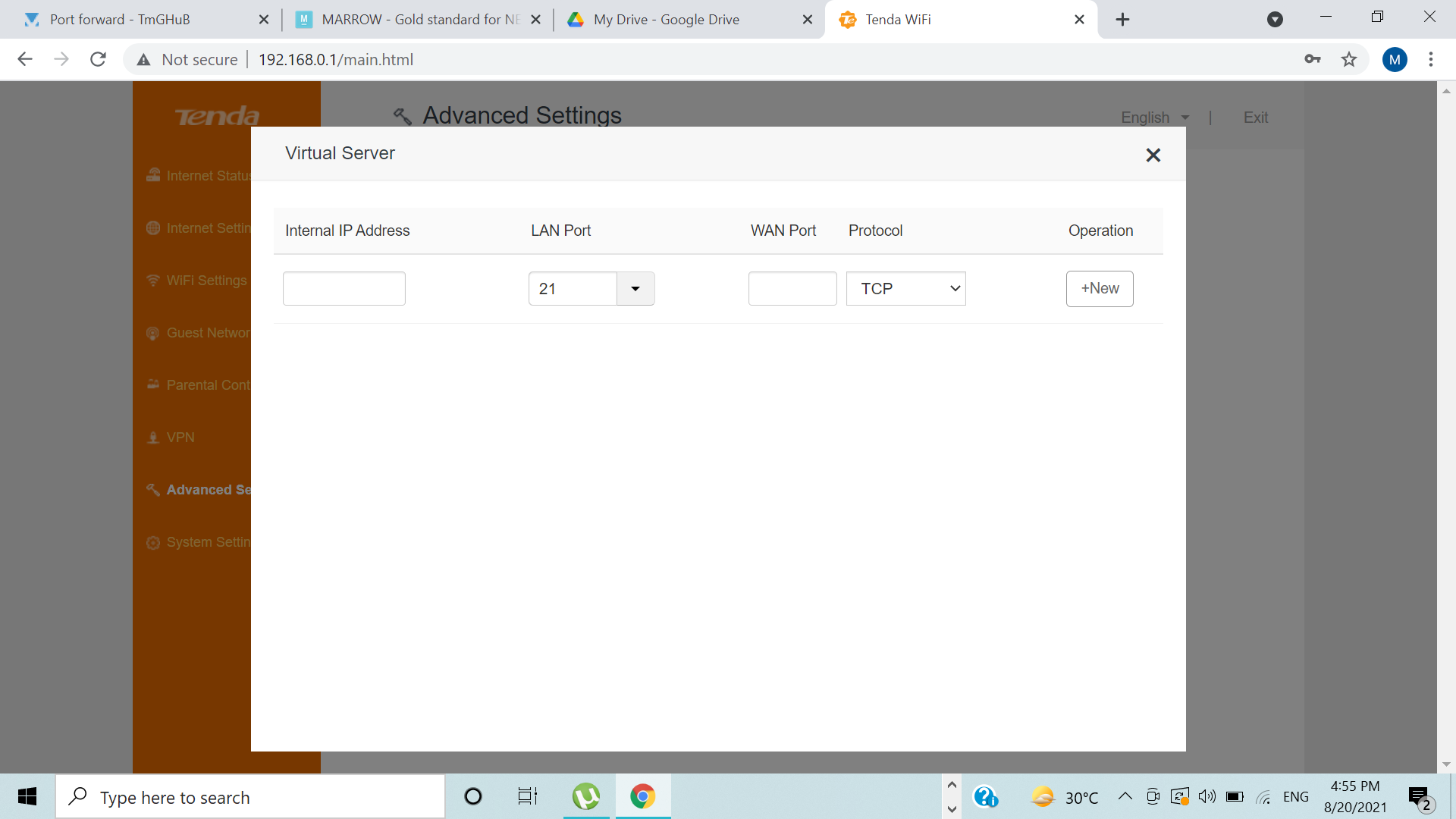Click the Not secure site warning

point(187,59)
